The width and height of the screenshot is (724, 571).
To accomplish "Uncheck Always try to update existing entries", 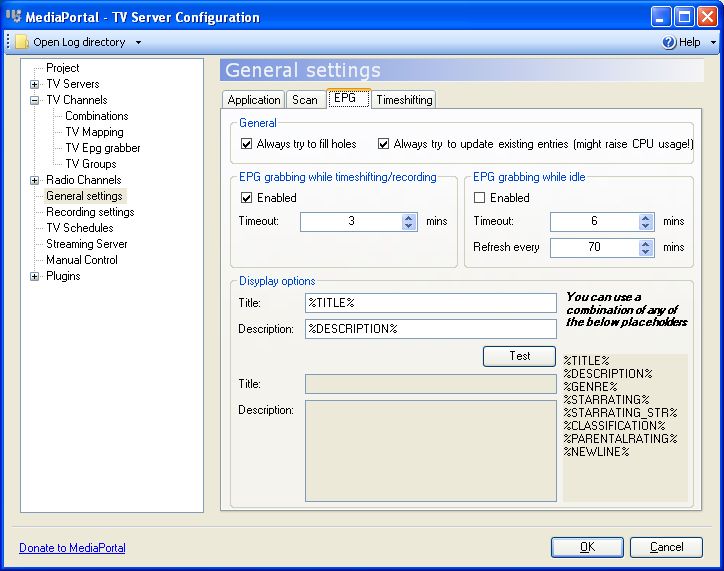I will click(384, 144).
